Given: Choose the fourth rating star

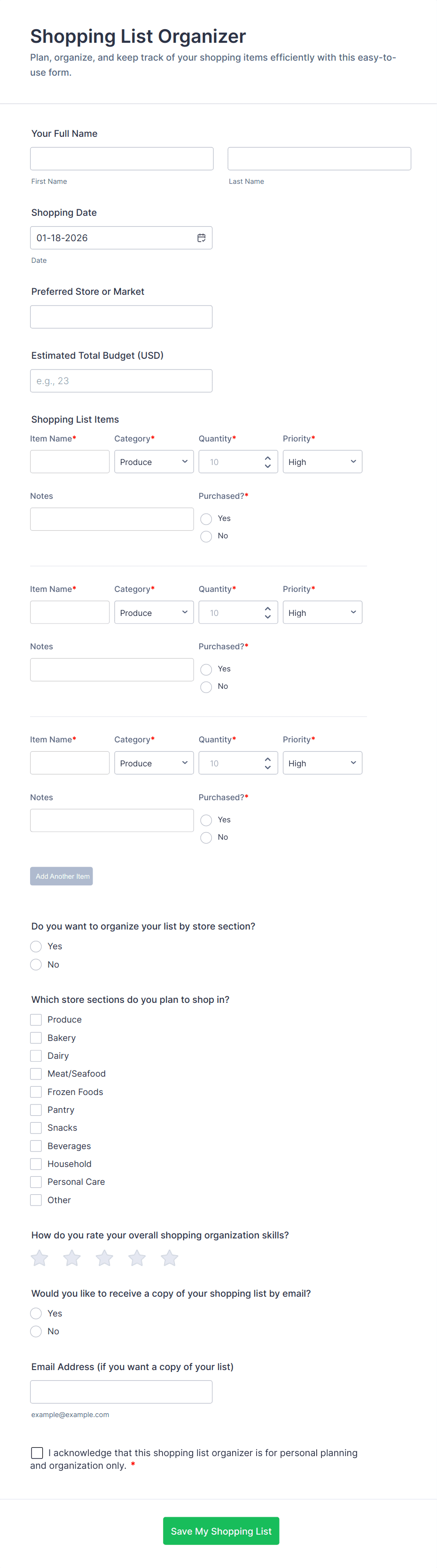Looking at the screenshot, I should (137, 1258).
